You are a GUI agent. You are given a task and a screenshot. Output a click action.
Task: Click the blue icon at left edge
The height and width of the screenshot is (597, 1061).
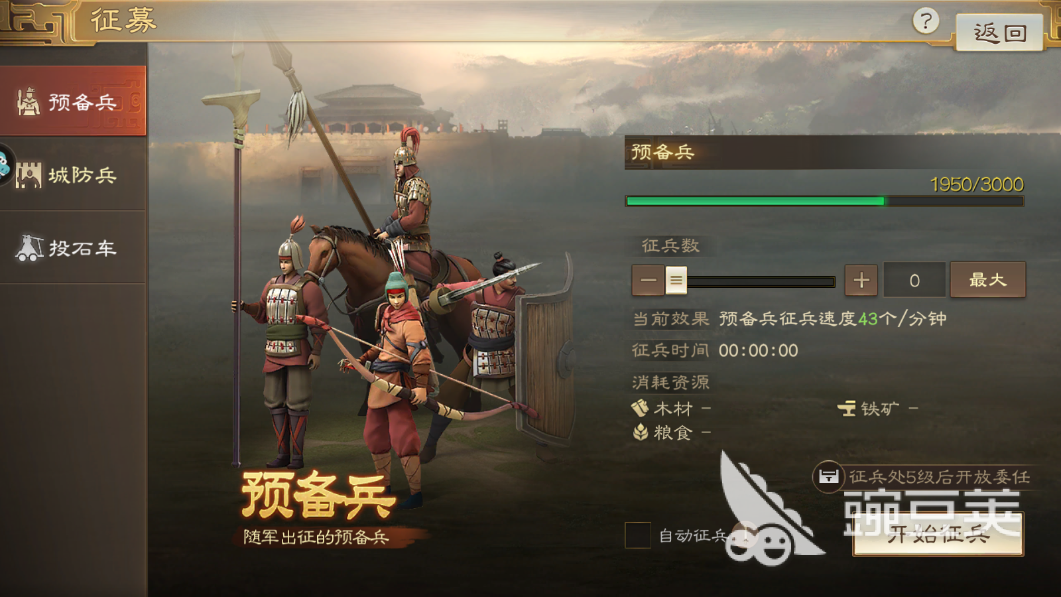[5, 165]
